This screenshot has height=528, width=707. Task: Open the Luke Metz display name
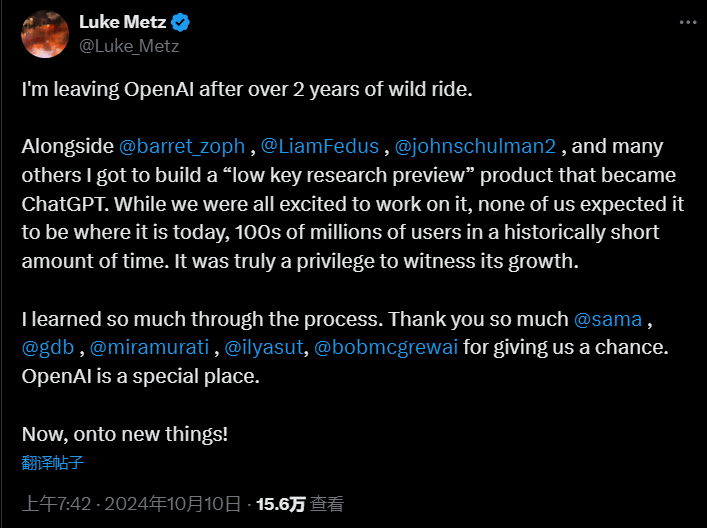(123, 22)
